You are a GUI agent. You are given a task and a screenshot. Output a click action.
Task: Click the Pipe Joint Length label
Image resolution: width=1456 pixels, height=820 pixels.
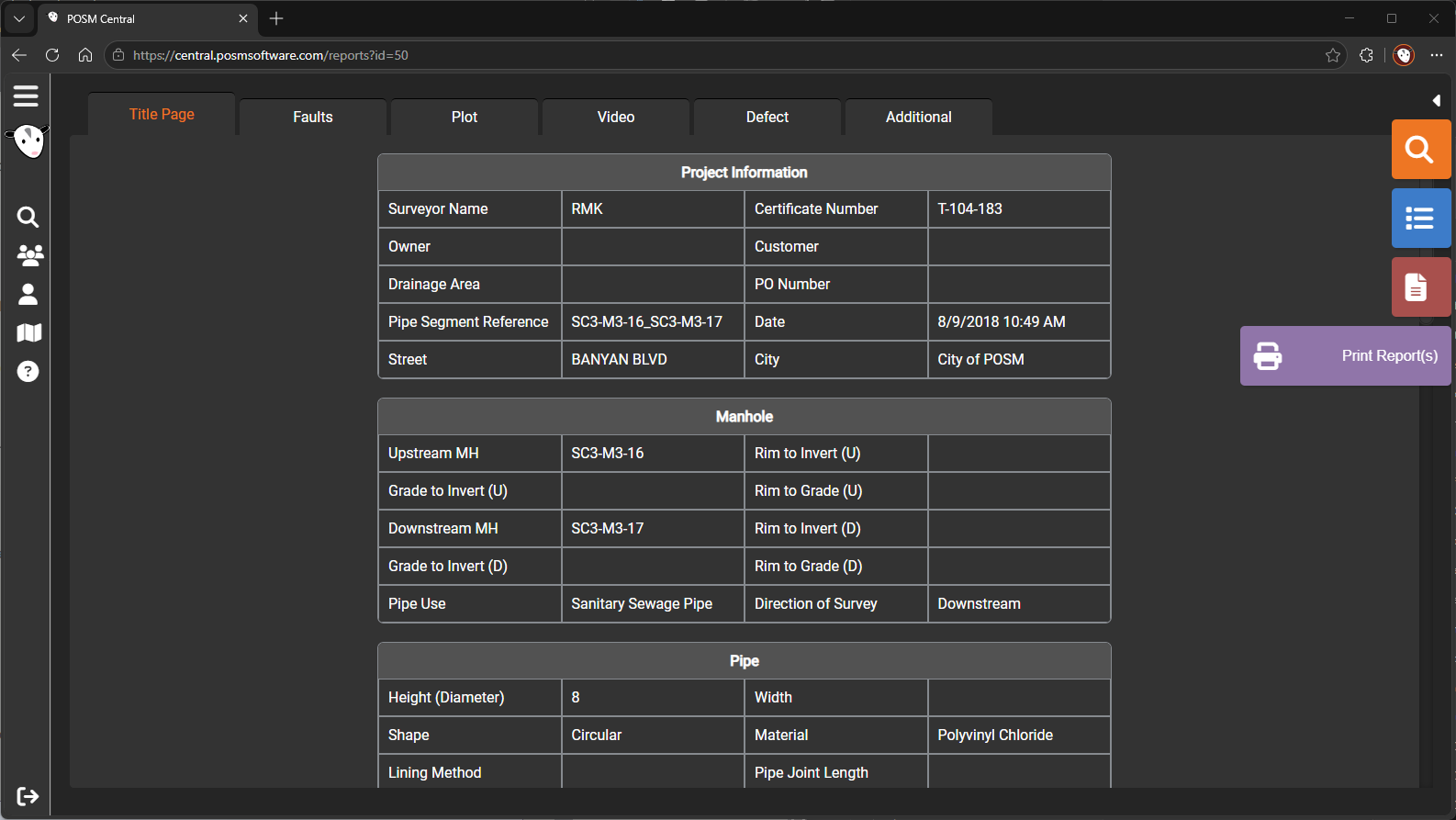[812, 772]
